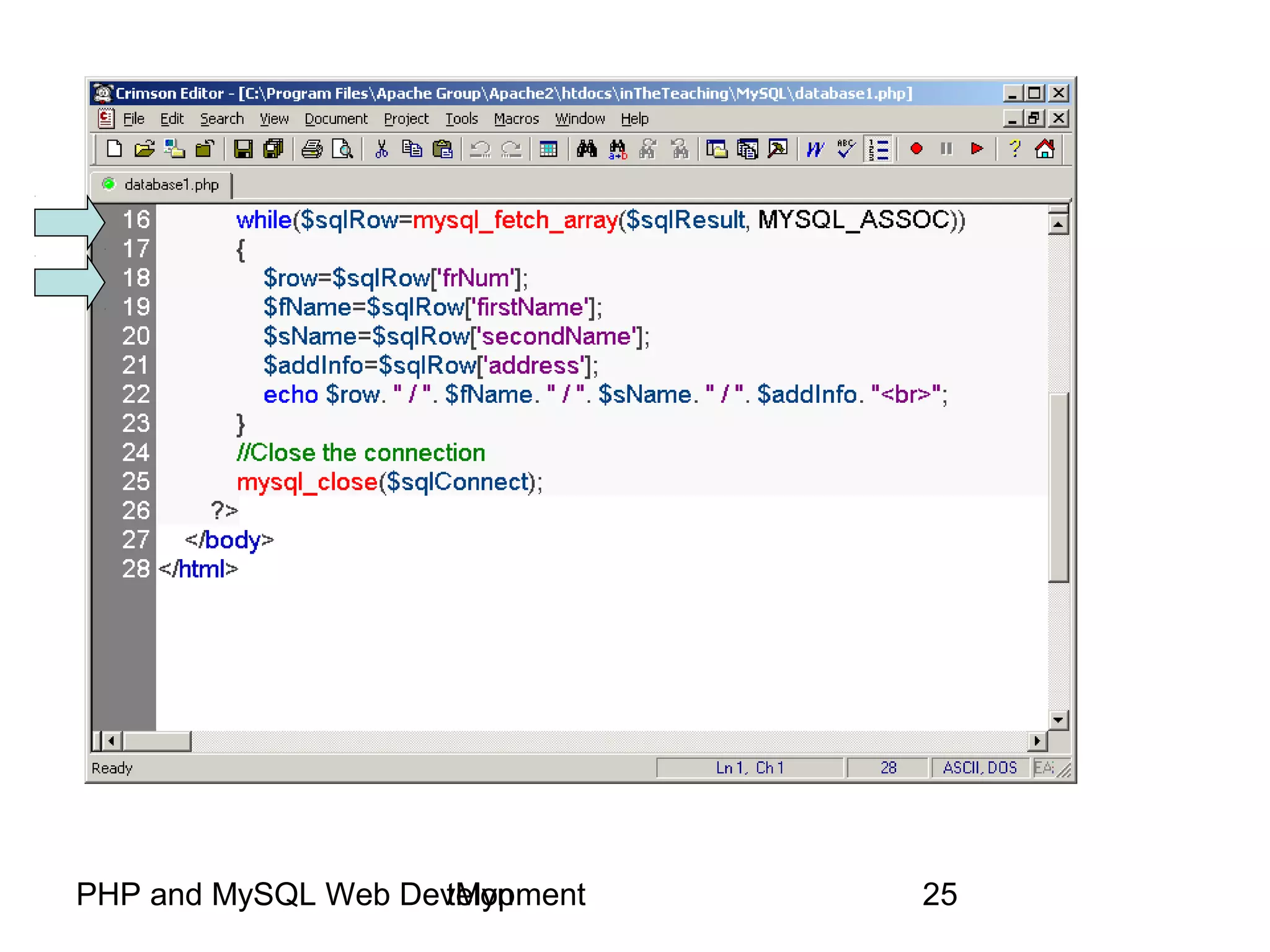Play the recorded macro red triangle
The height and width of the screenshot is (952, 1270).
[x=977, y=149]
